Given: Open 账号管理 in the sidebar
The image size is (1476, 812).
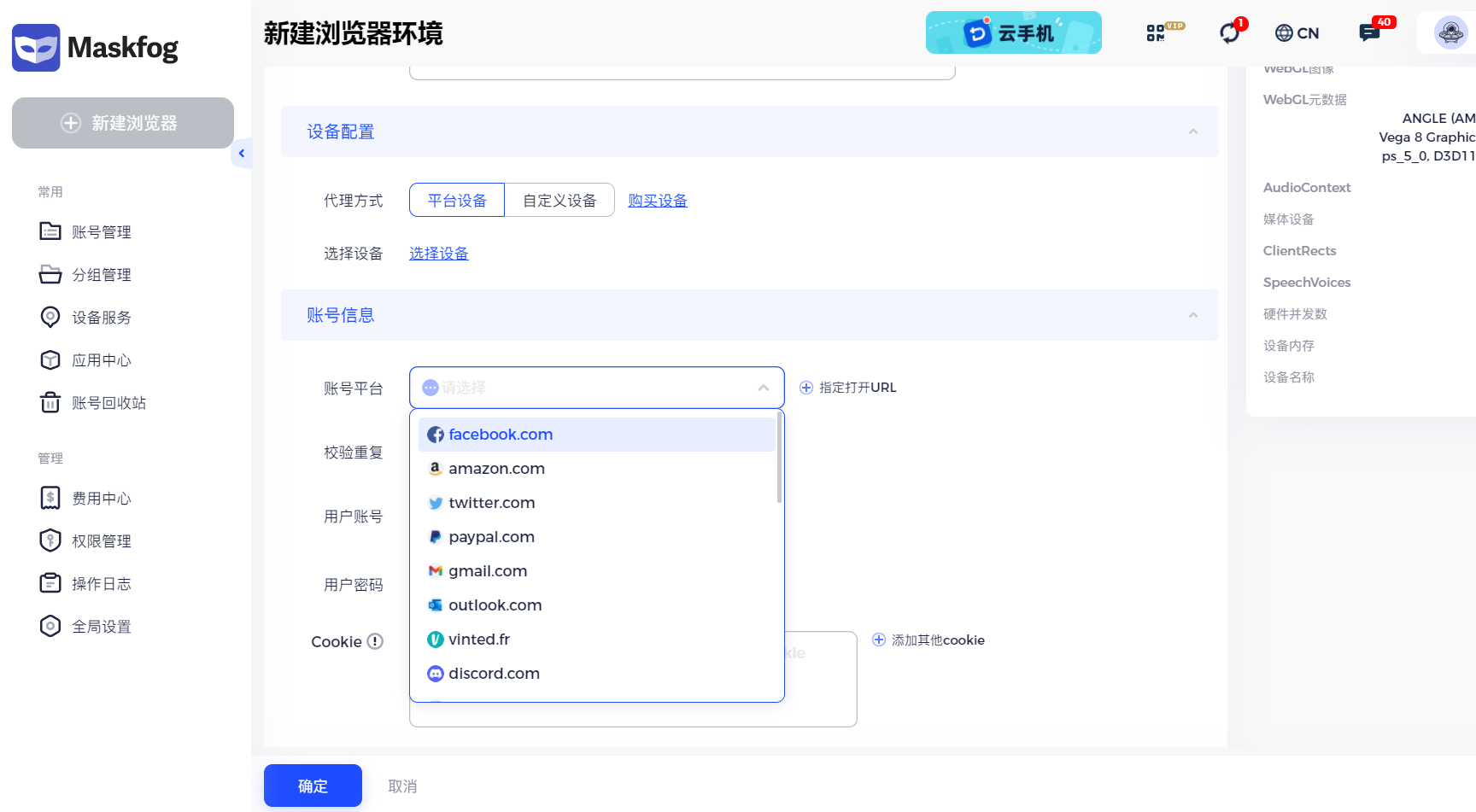Looking at the screenshot, I should tap(101, 232).
